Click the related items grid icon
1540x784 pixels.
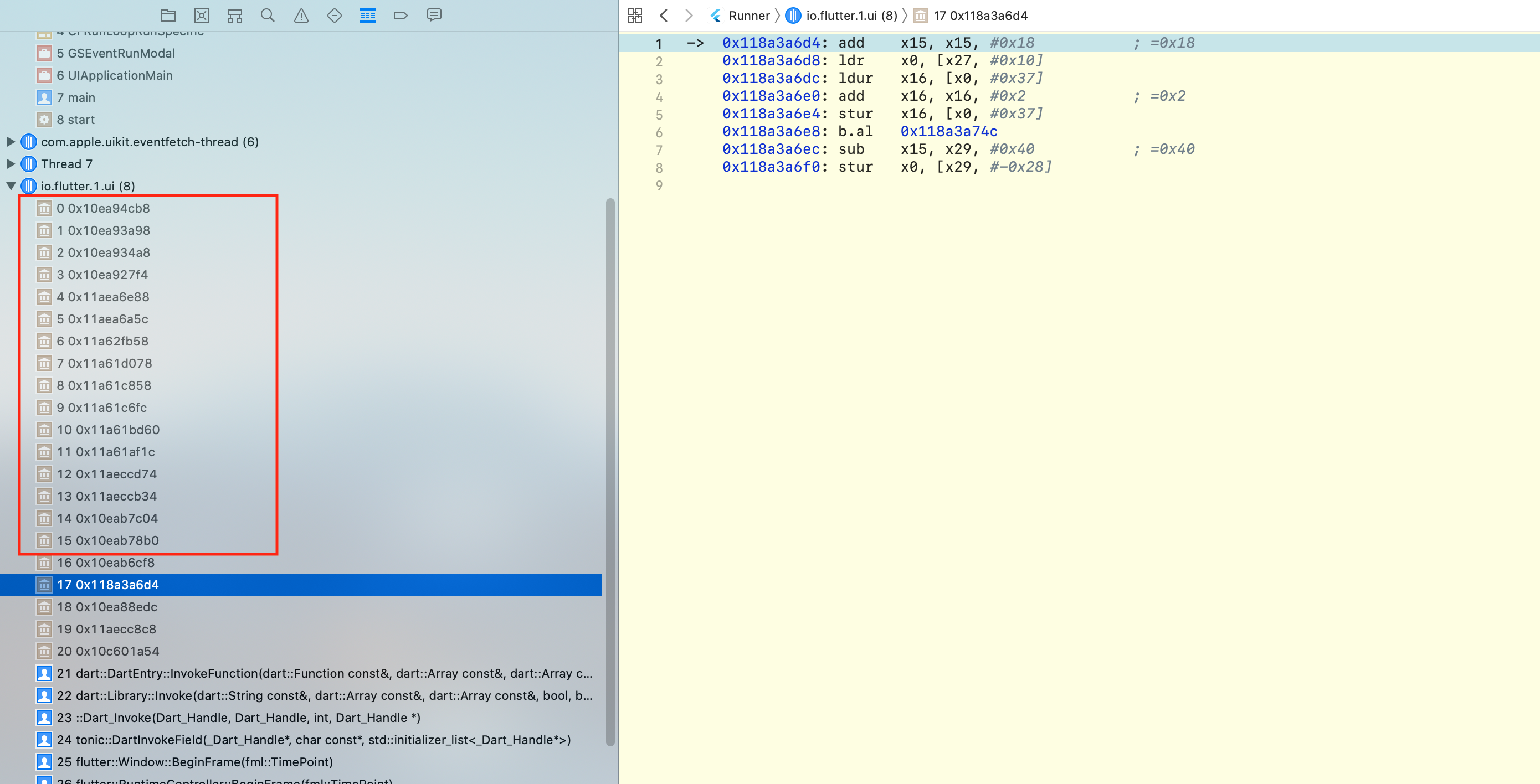click(634, 15)
